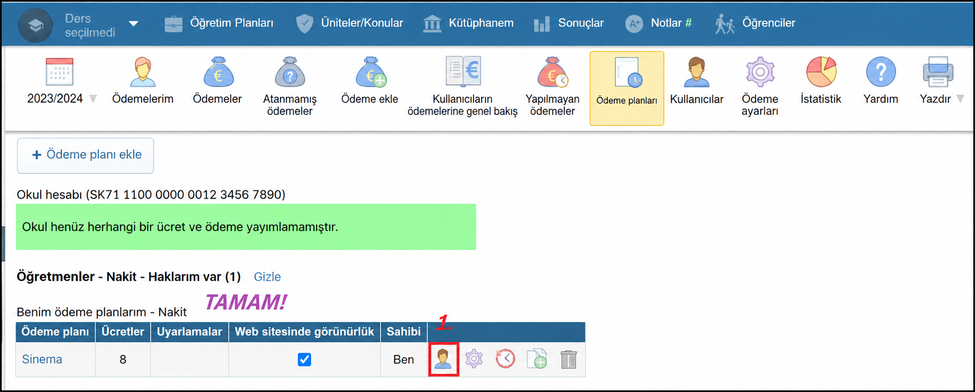The width and height of the screenshot is (975, 392).
Task: Open the Kütüphanem menu
Action: [x=468, y=23]
